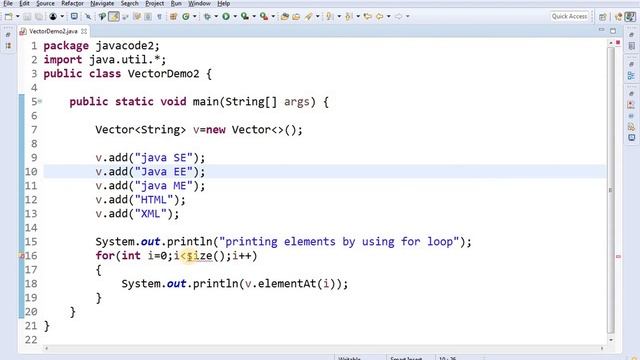Viewport: 640px width, 360px height.
Task: Click the New Java Class green icon
Action: pyautogui.click(x=186, y=17)
